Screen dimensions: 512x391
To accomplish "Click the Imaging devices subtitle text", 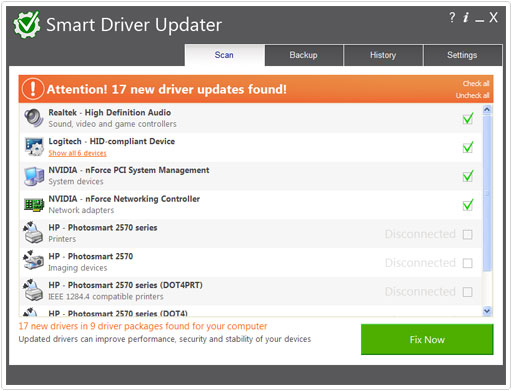I will point(78,268).
